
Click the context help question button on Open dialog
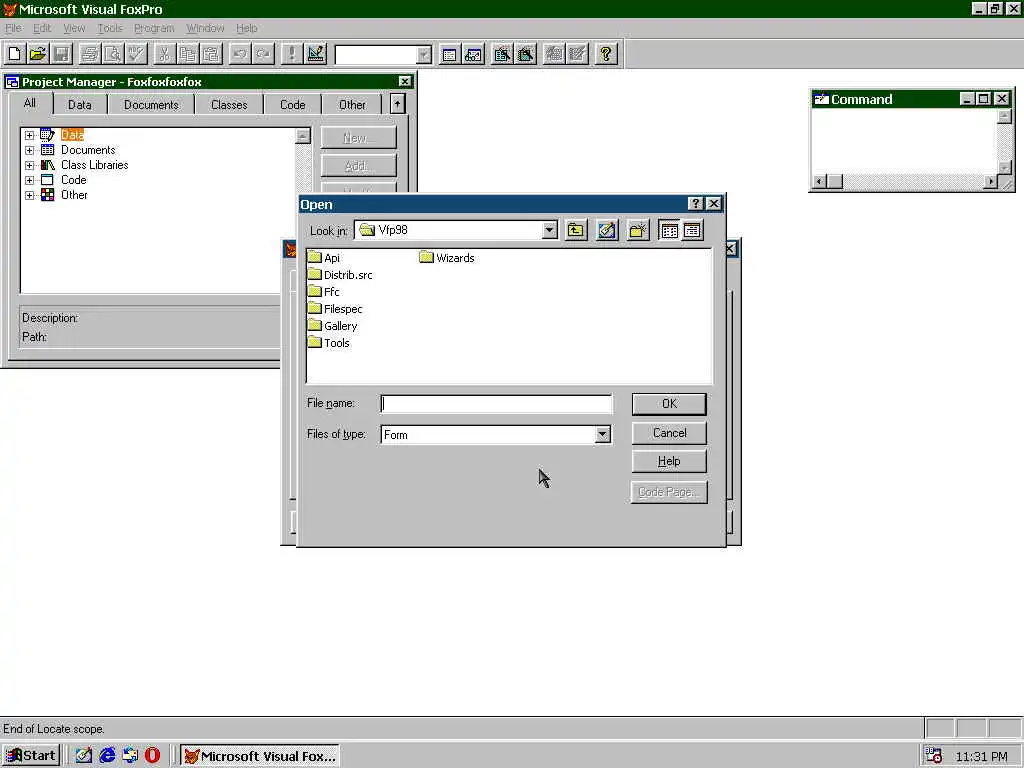click(x=696, y=204)
